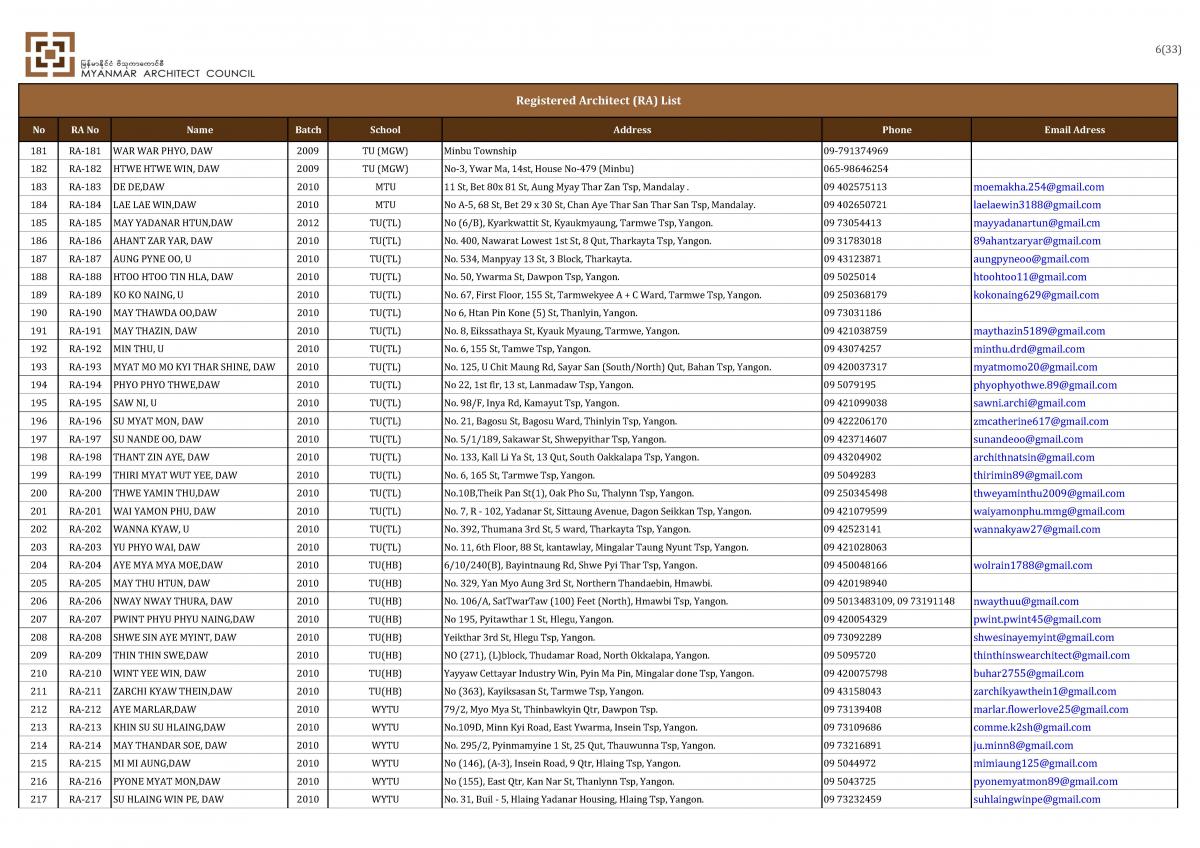Select WYTU school in AYE MARLAR row
1200x848 pixels.
(385, 709)
